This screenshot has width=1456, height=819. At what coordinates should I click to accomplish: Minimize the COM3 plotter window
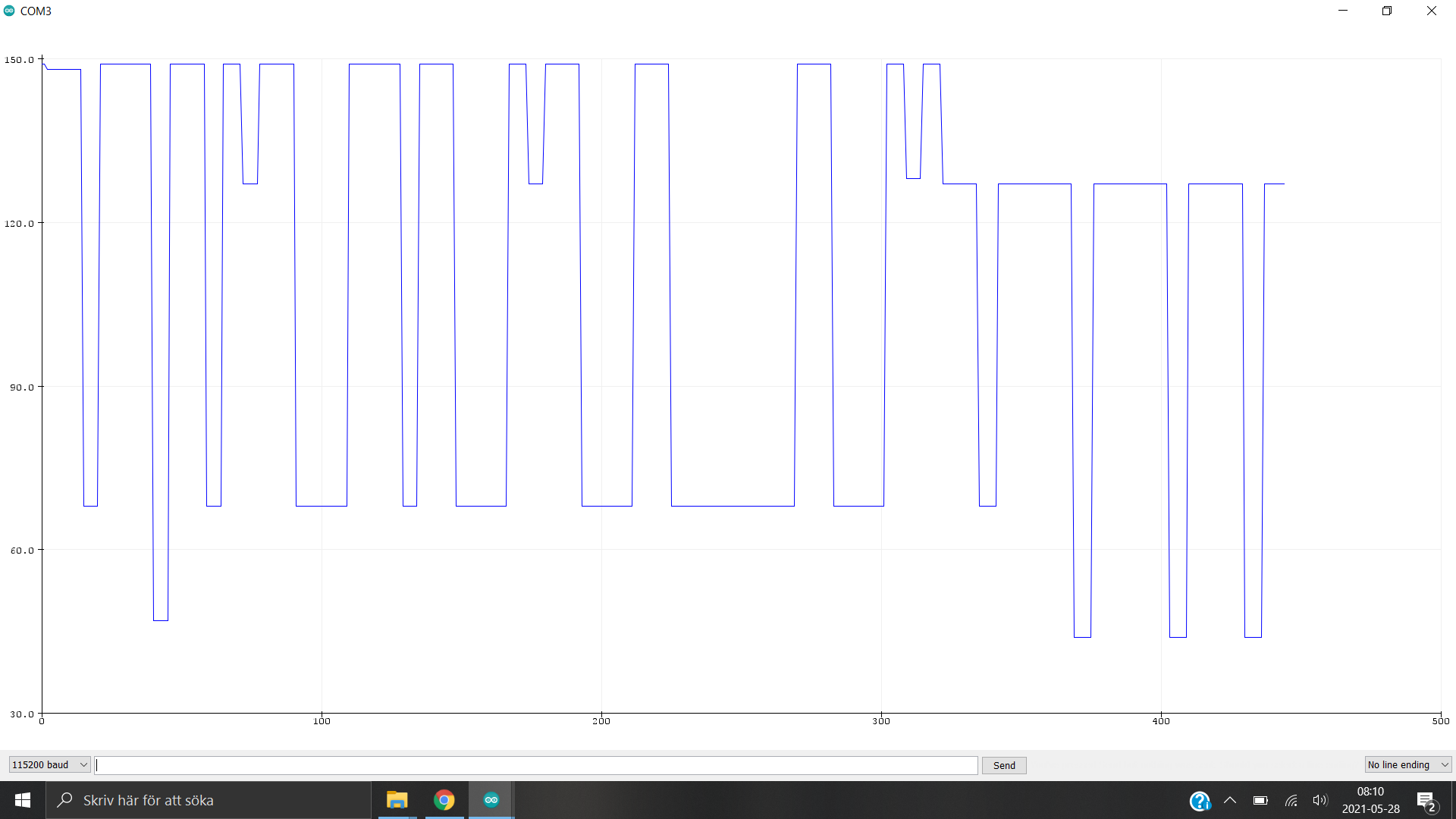pyautogui.click(x=1343, y=11)
